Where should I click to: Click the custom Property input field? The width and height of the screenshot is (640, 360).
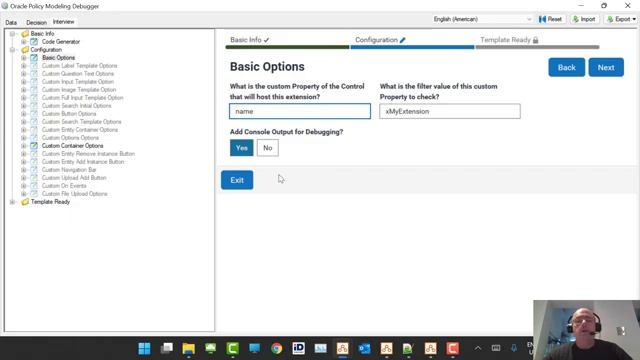pos(300,111)
